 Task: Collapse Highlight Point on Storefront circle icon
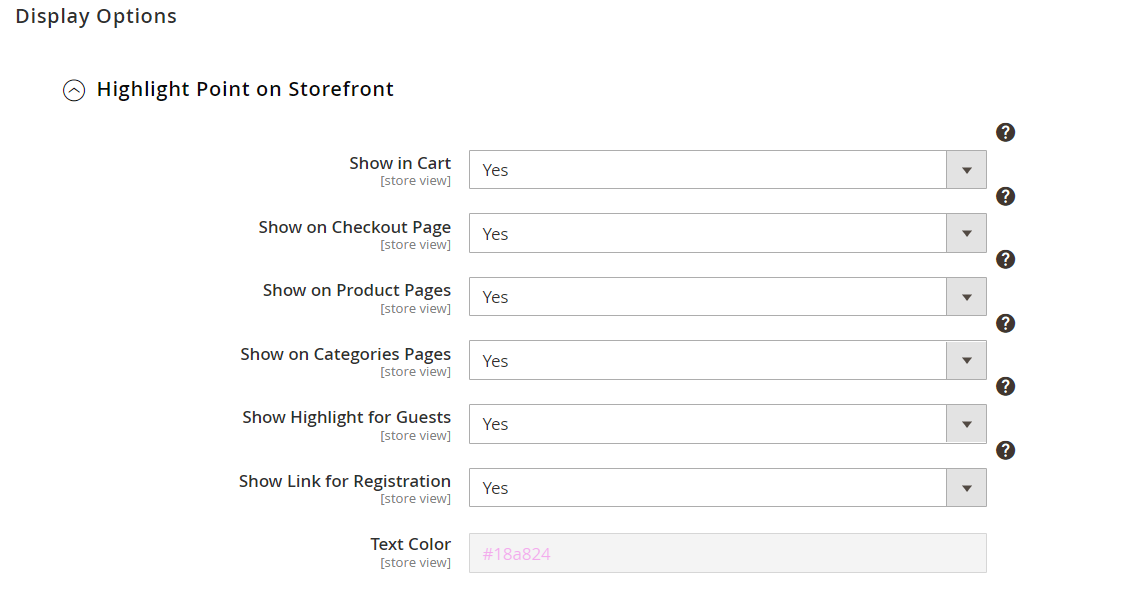[x=74, y=91]
